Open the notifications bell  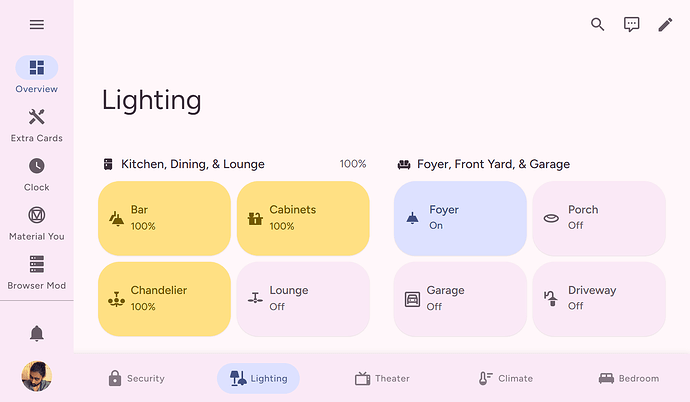pyautogui.click(x=37, y=333)
